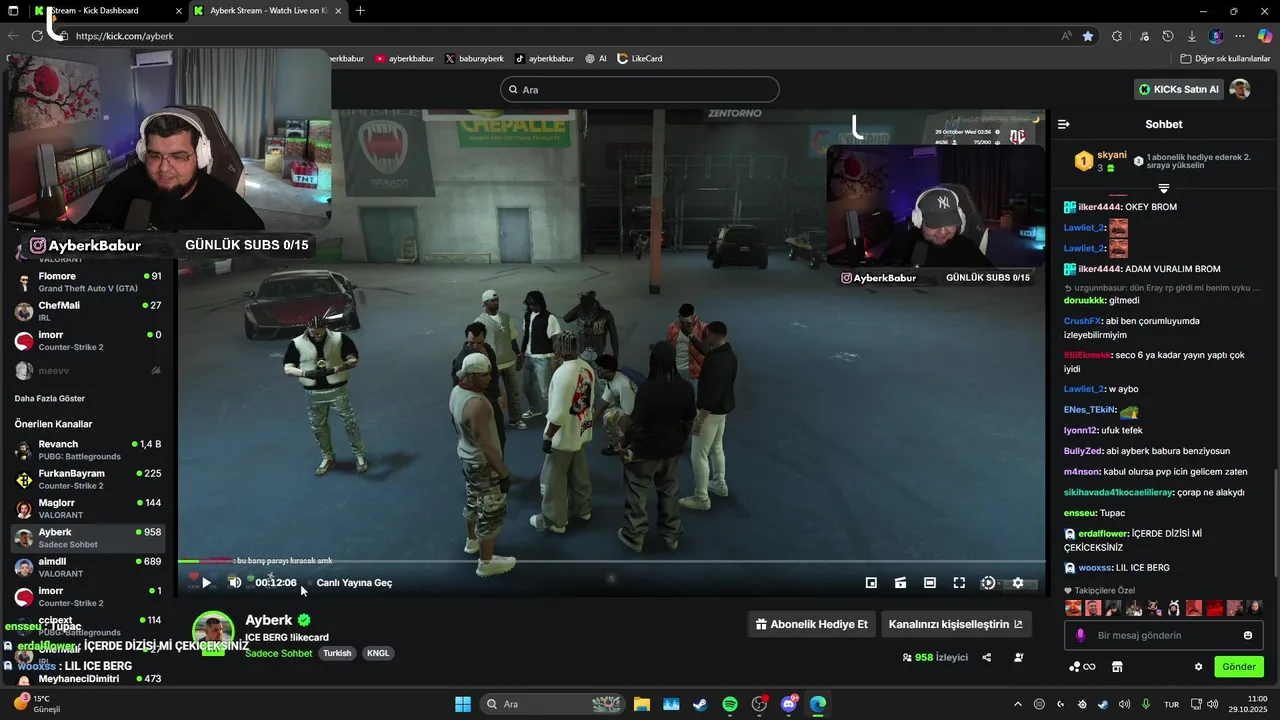
Task: Open the browser downloads icon
Action: click(x=1192, y=36)
